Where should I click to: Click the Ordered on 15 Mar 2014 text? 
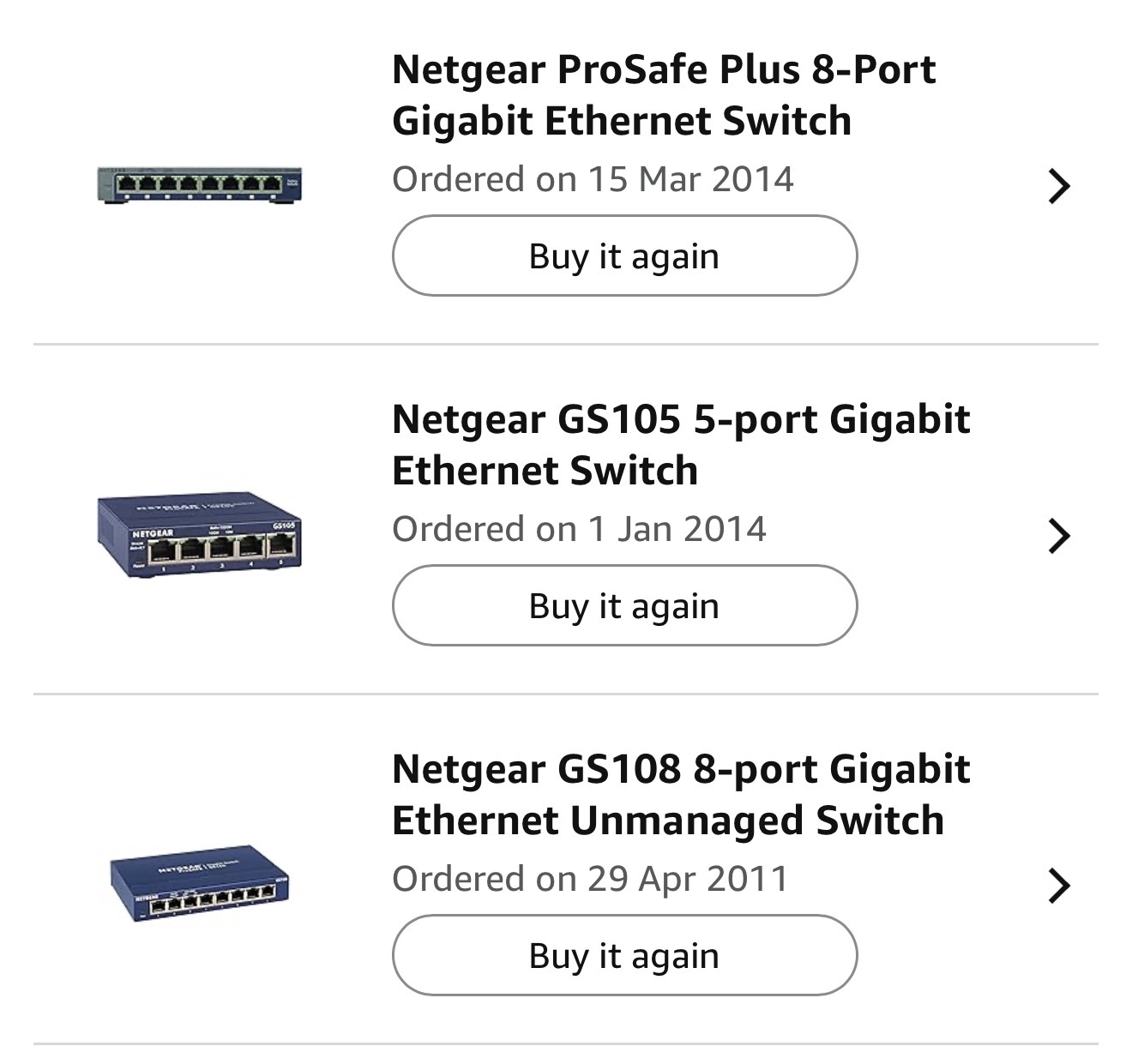tap(593, 179)
